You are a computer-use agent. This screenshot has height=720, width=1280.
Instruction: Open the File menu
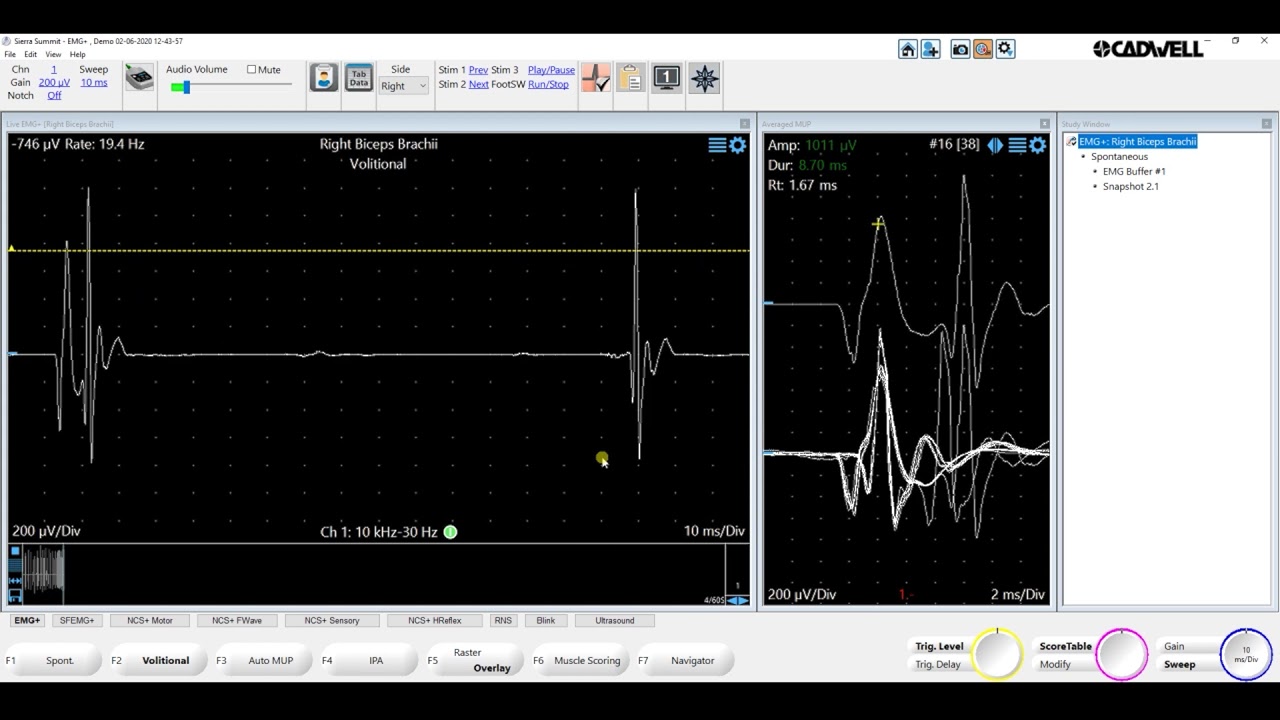[10, 54]
